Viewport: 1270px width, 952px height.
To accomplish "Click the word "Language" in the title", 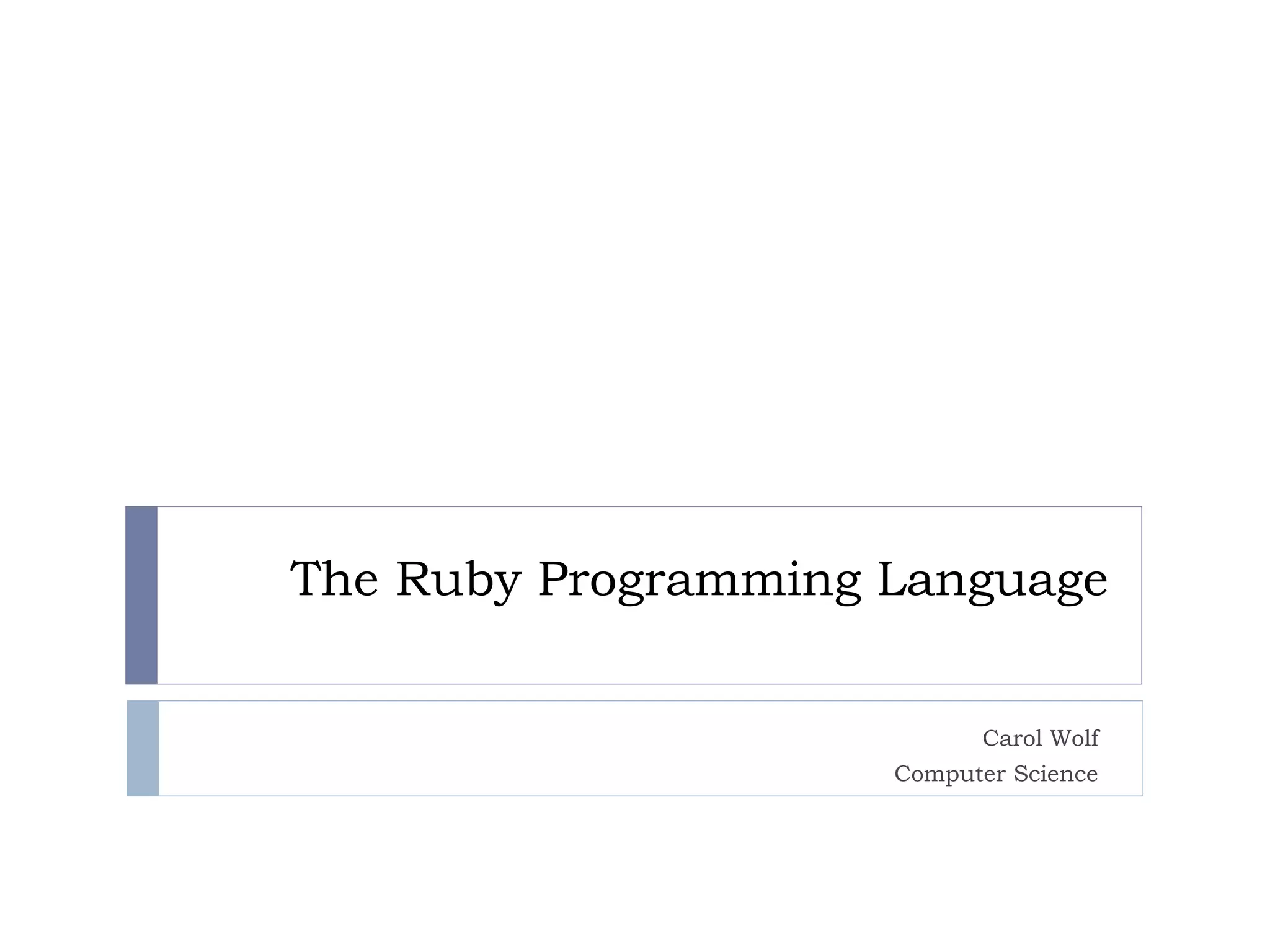I will [x=992, y=580].
